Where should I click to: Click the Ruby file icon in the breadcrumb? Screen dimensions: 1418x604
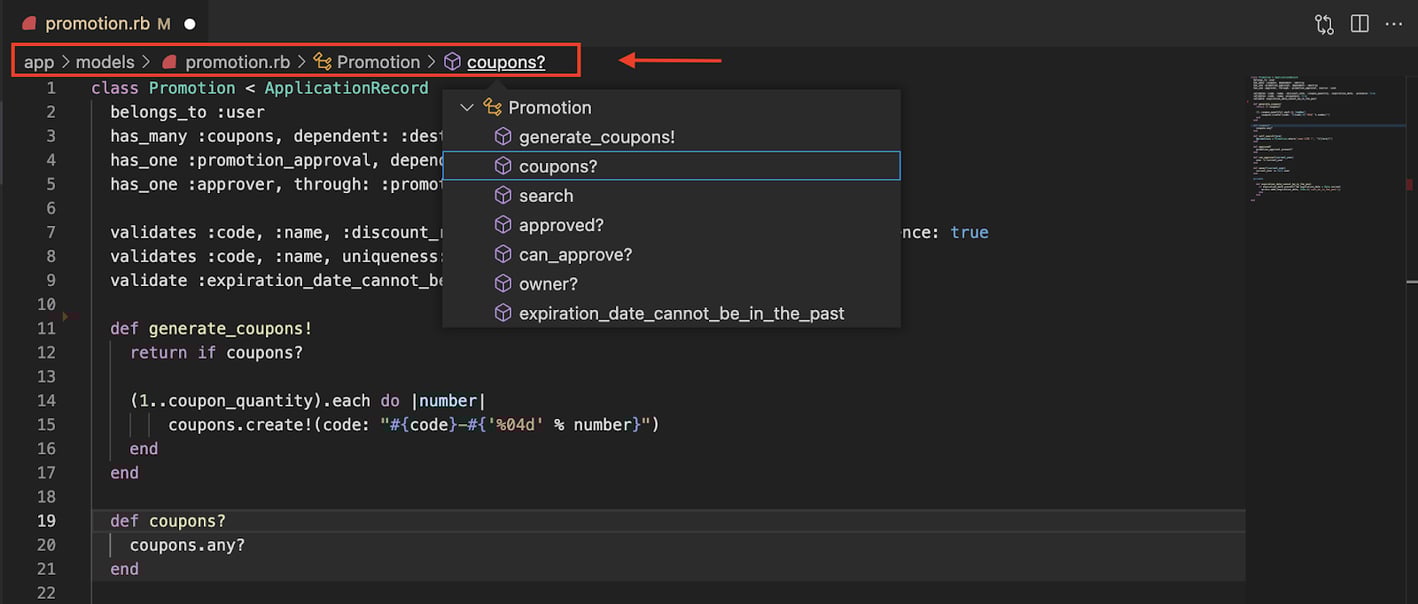(169, 61)
